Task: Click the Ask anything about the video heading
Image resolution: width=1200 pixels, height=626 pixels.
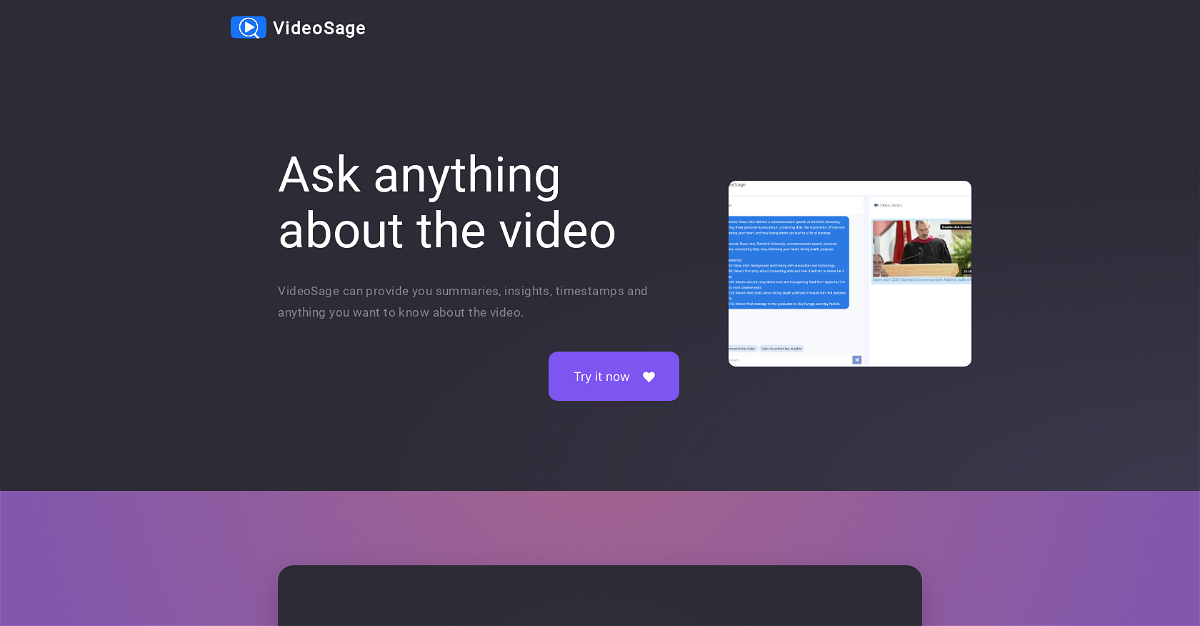Action: [447, 202]
